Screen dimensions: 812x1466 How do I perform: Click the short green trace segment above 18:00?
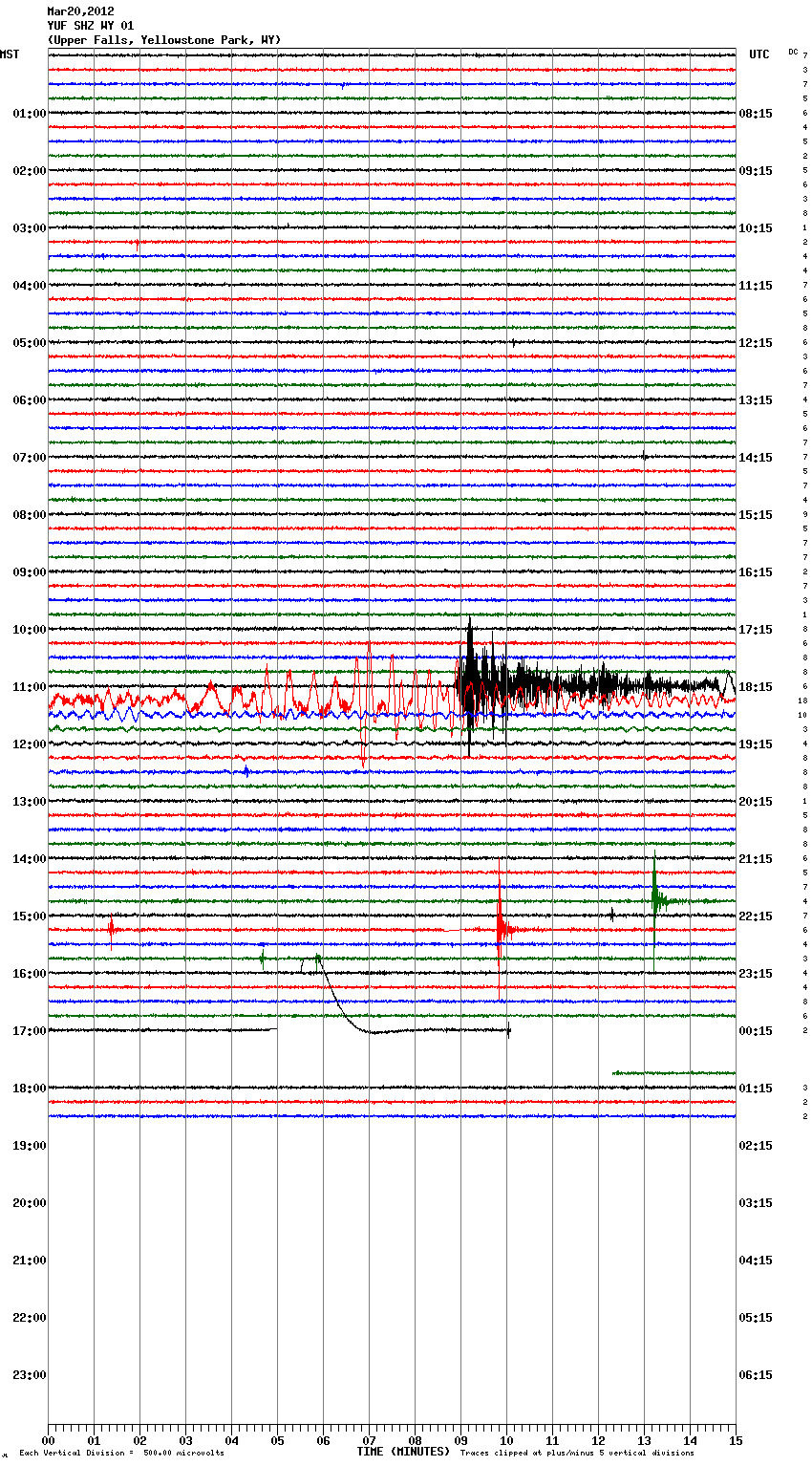[x=673, y=1073]
